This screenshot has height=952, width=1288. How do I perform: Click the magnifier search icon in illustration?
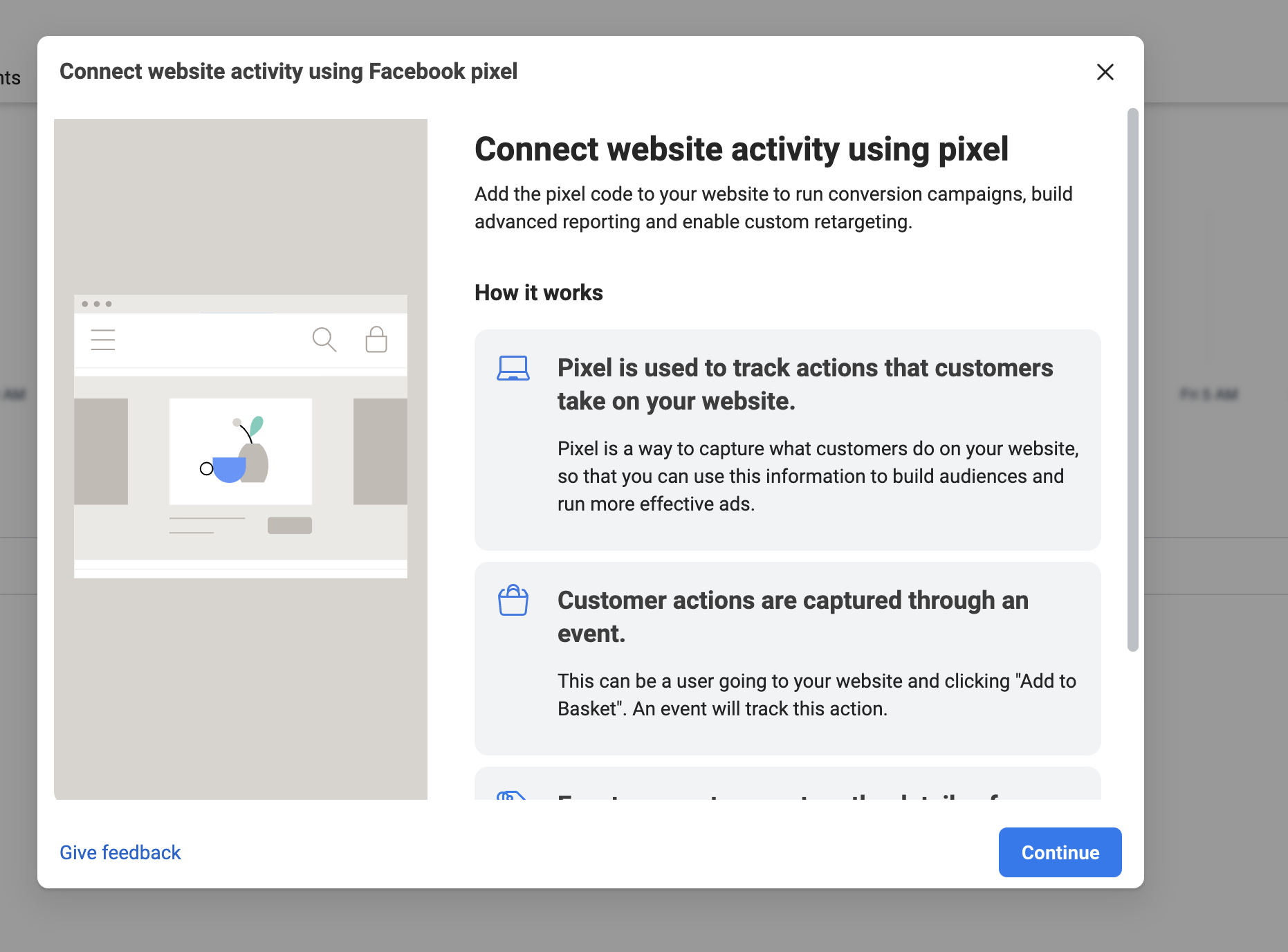pos(324,340)
